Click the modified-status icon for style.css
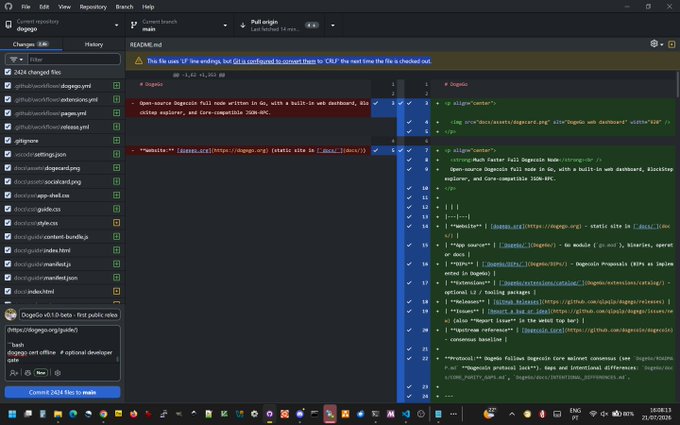 click(x=117, y=222)
